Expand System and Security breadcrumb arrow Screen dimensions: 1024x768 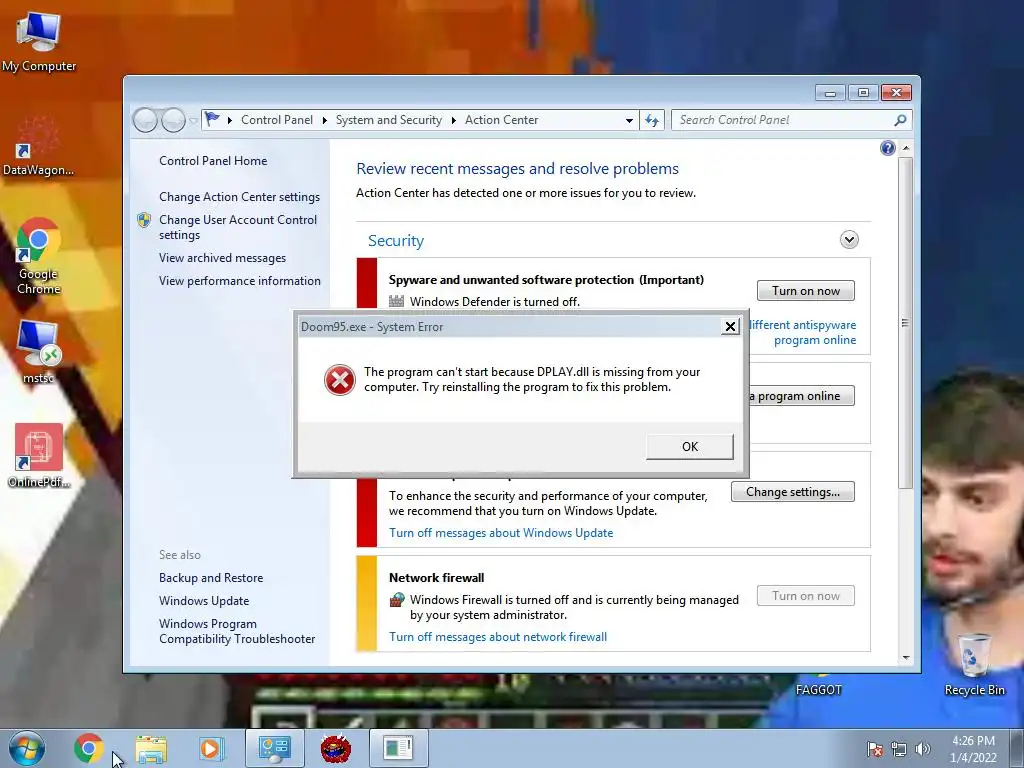pos(453,120)
